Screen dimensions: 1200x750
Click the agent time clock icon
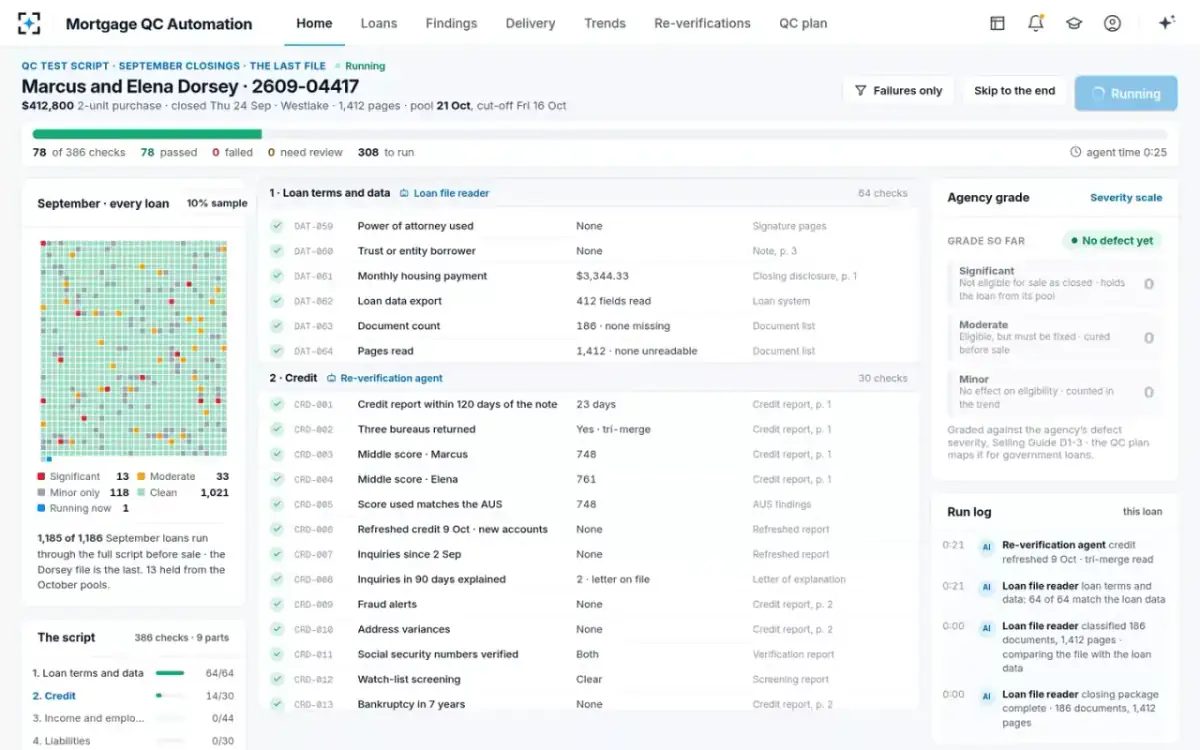click(1076, 152)
